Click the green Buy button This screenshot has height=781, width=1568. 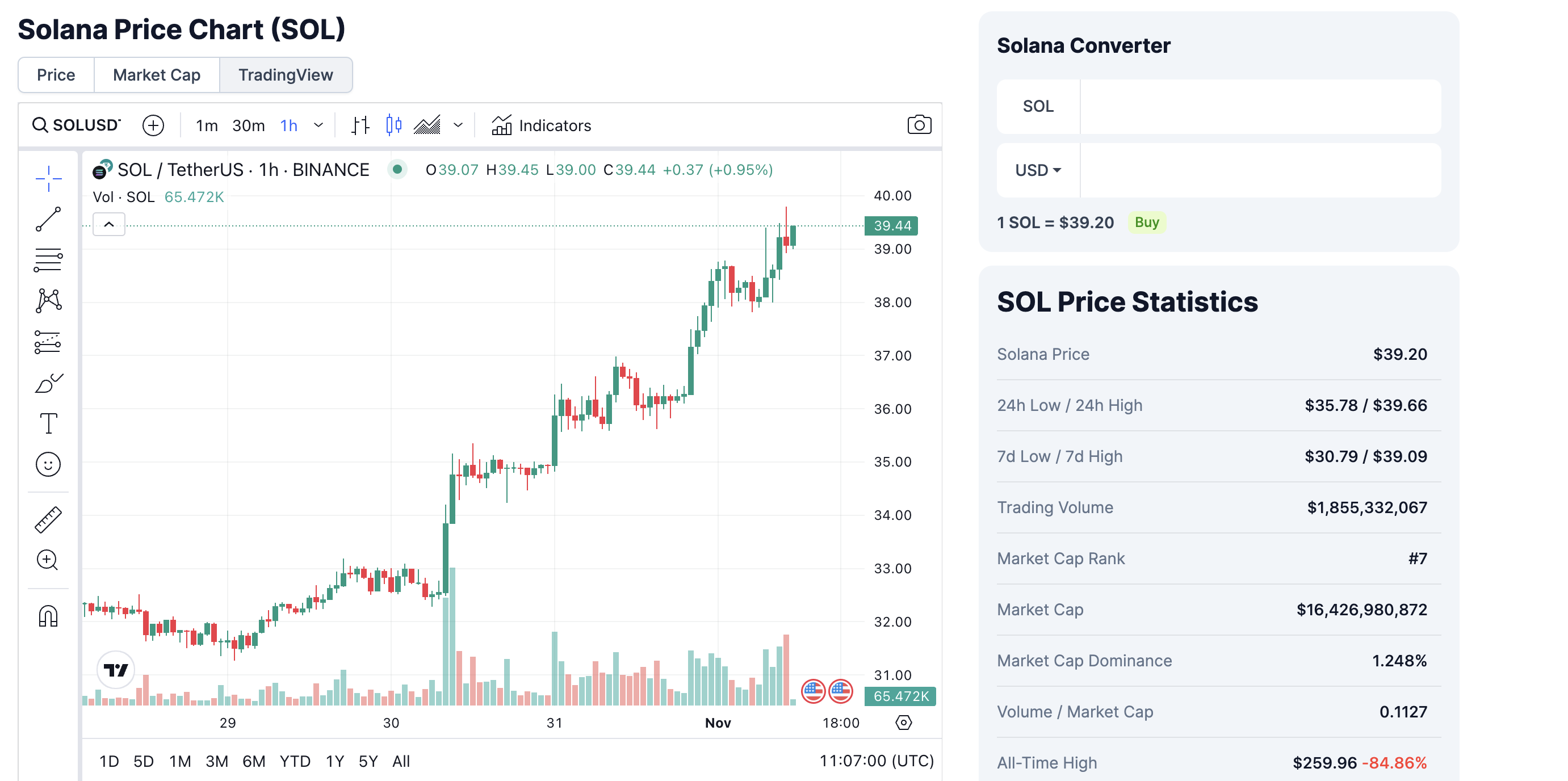click(x=1146, y=222)
